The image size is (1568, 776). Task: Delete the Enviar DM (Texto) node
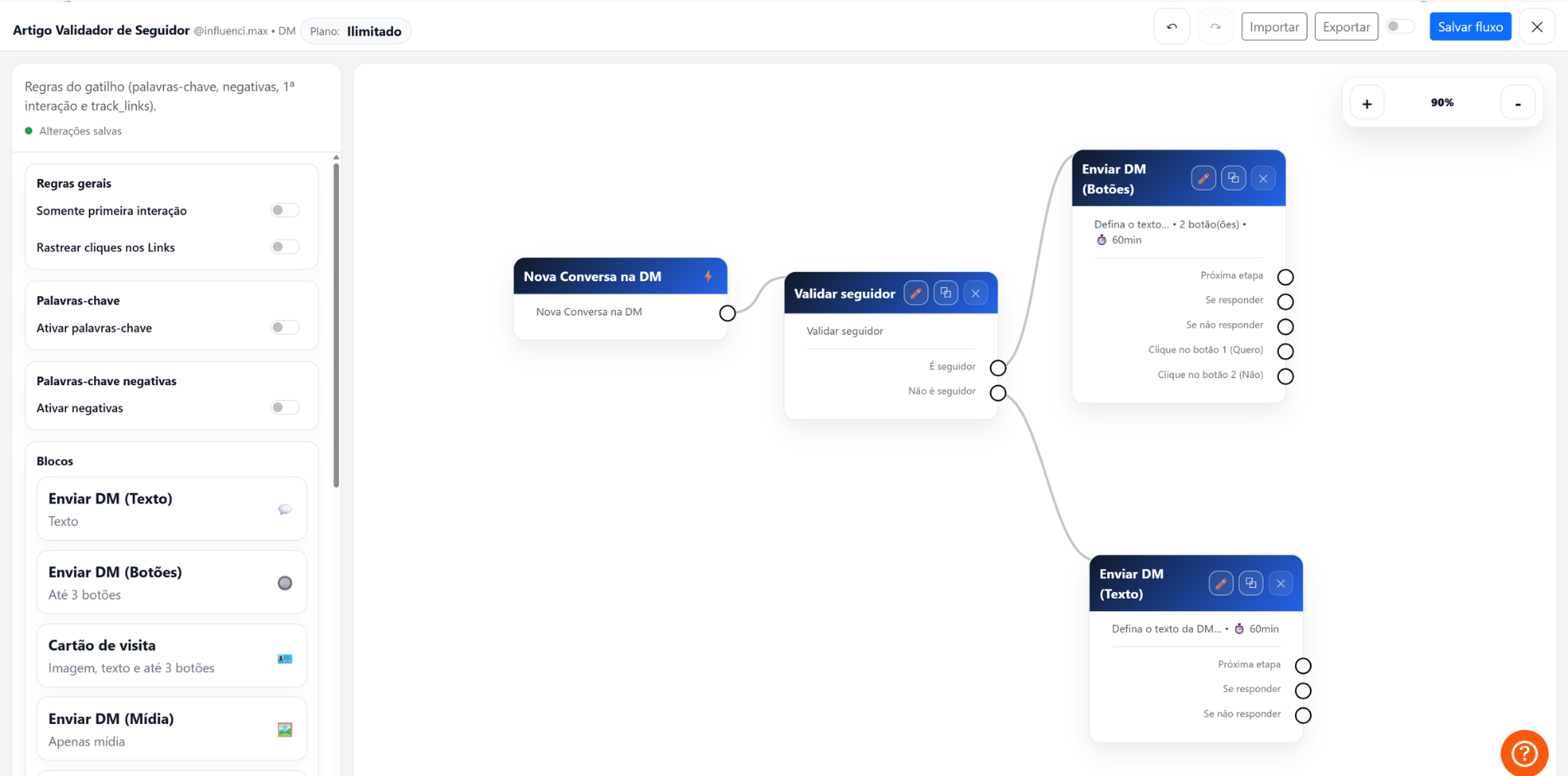click(1280, 583)
